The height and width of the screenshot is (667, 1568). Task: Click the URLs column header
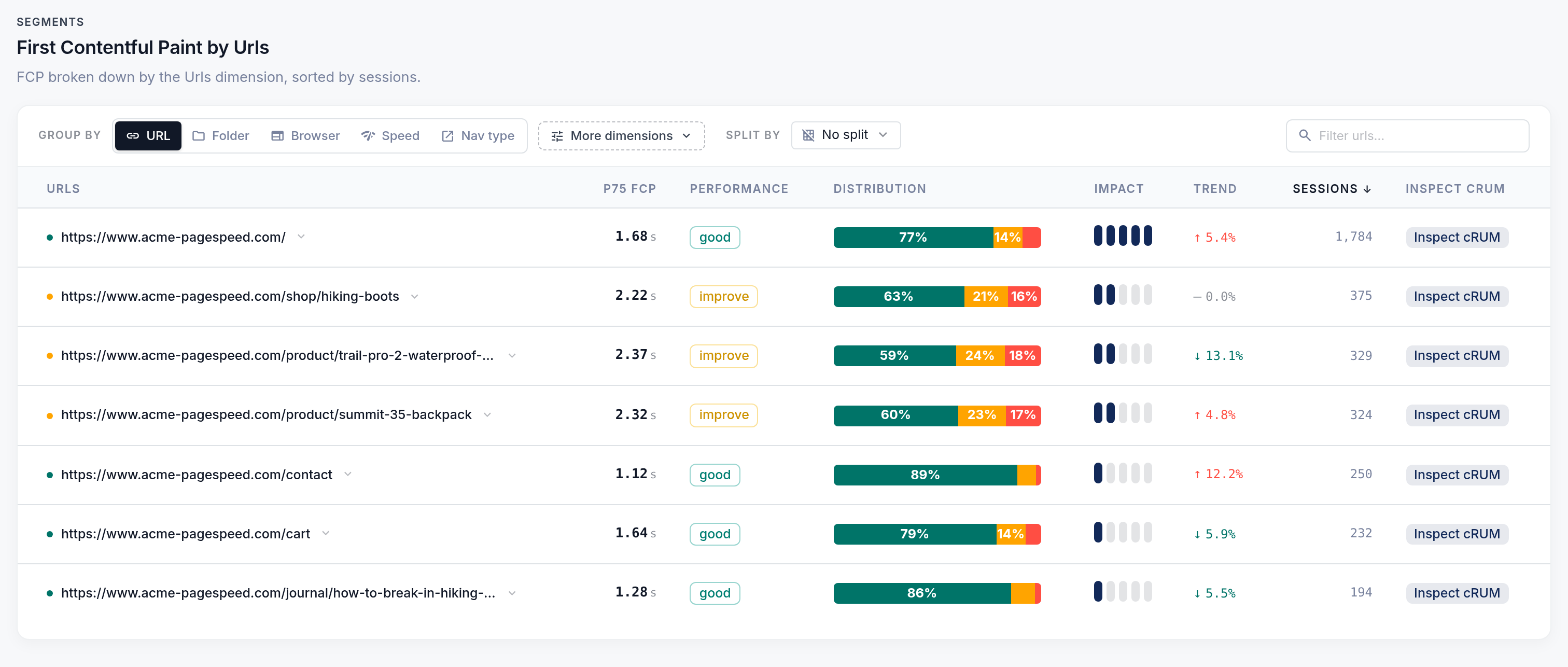click(63, 189)
